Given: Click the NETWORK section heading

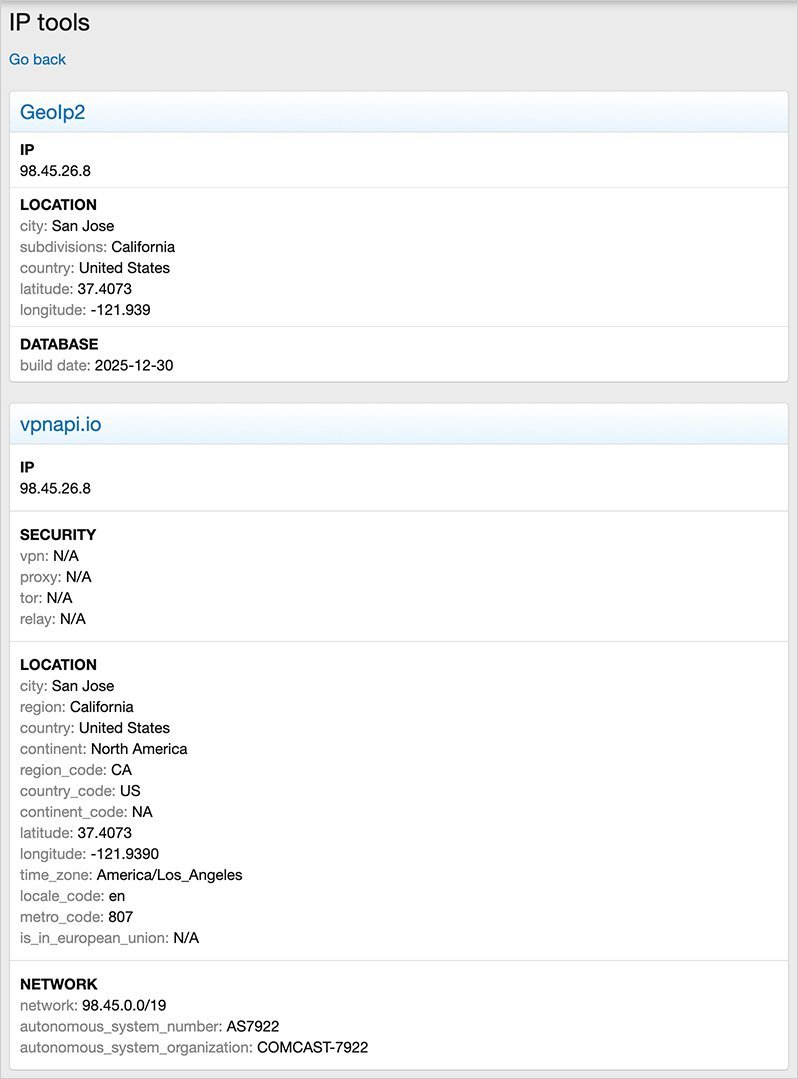Looking at the screenshot, I should tap(59, 984).
